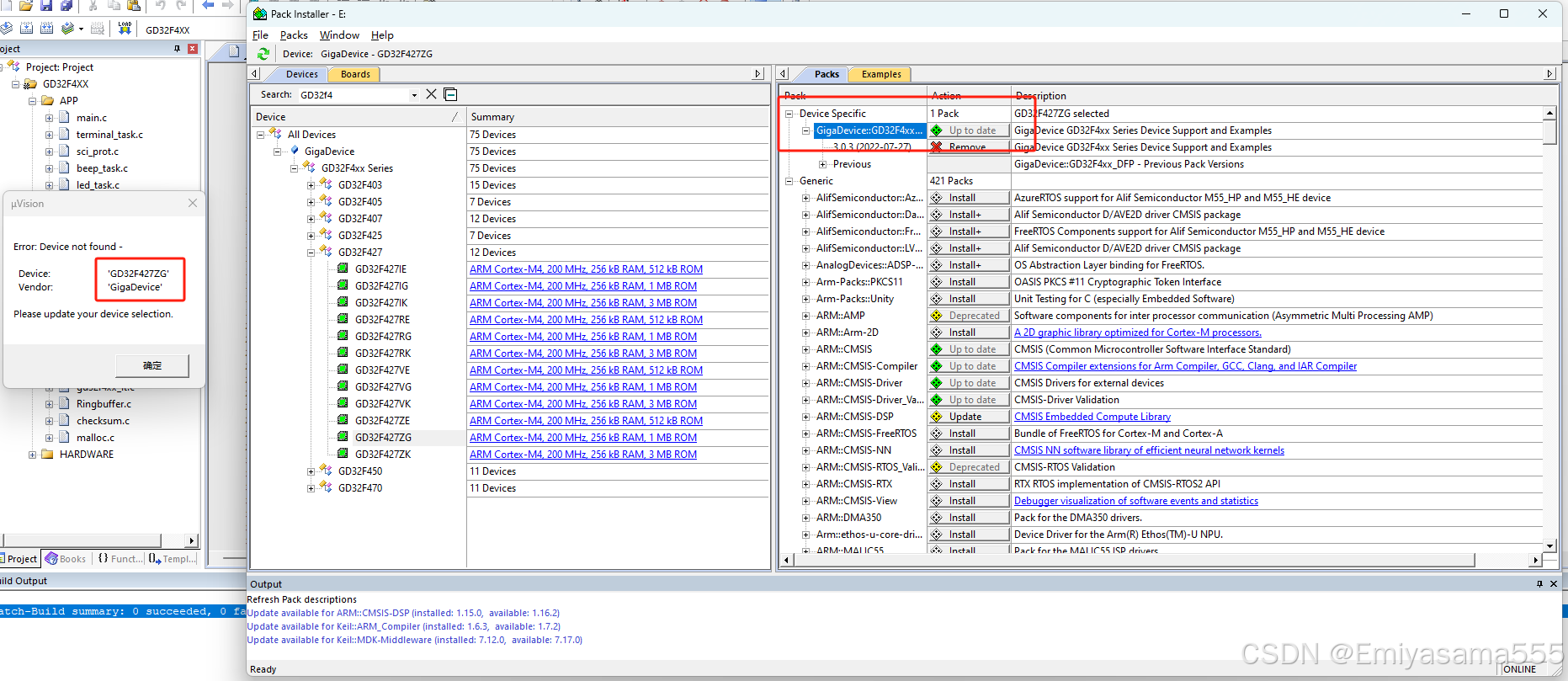
Task: Click the Stop build icon
Action: click(98, 29)
